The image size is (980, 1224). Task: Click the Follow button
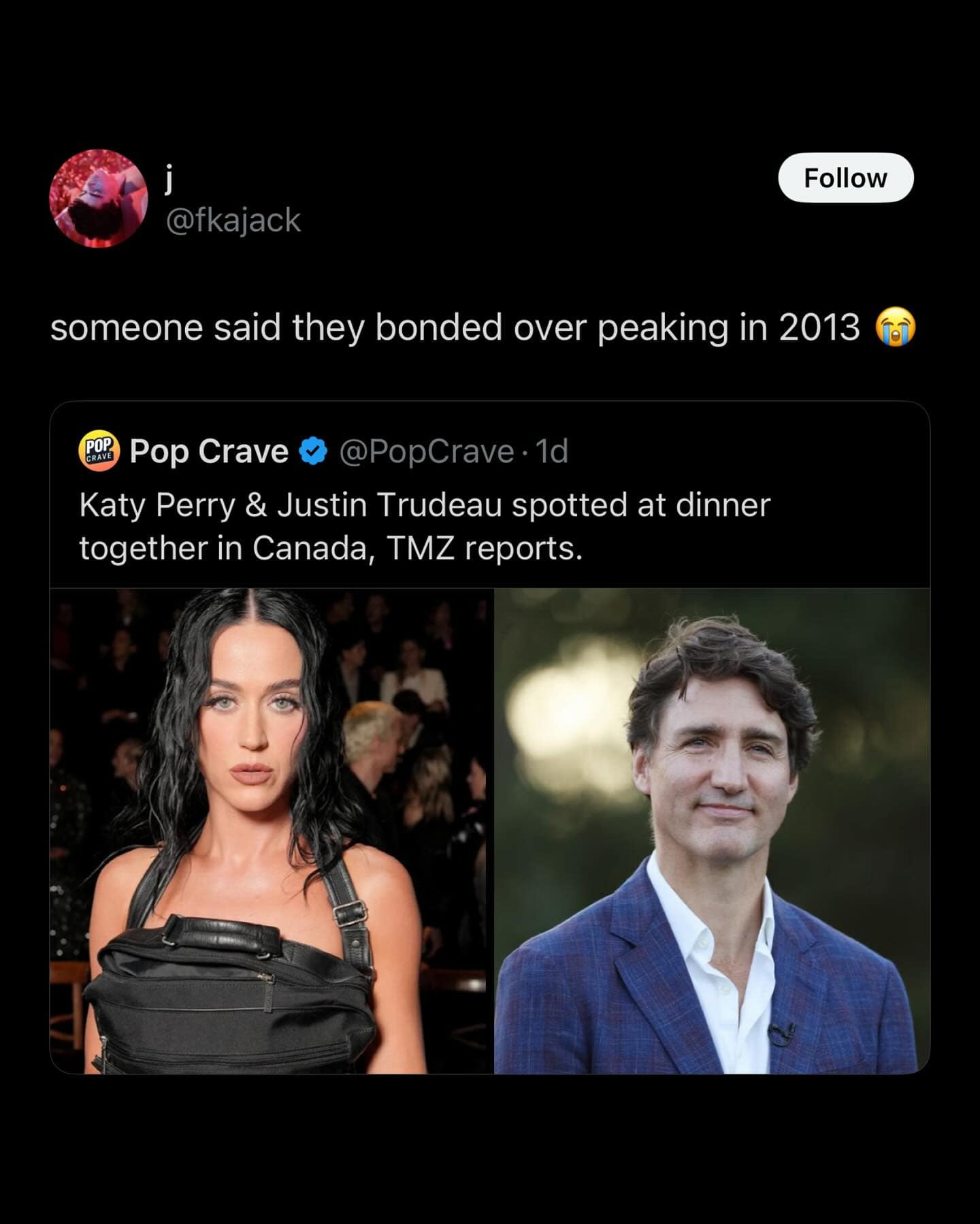(x=845, y=178)
